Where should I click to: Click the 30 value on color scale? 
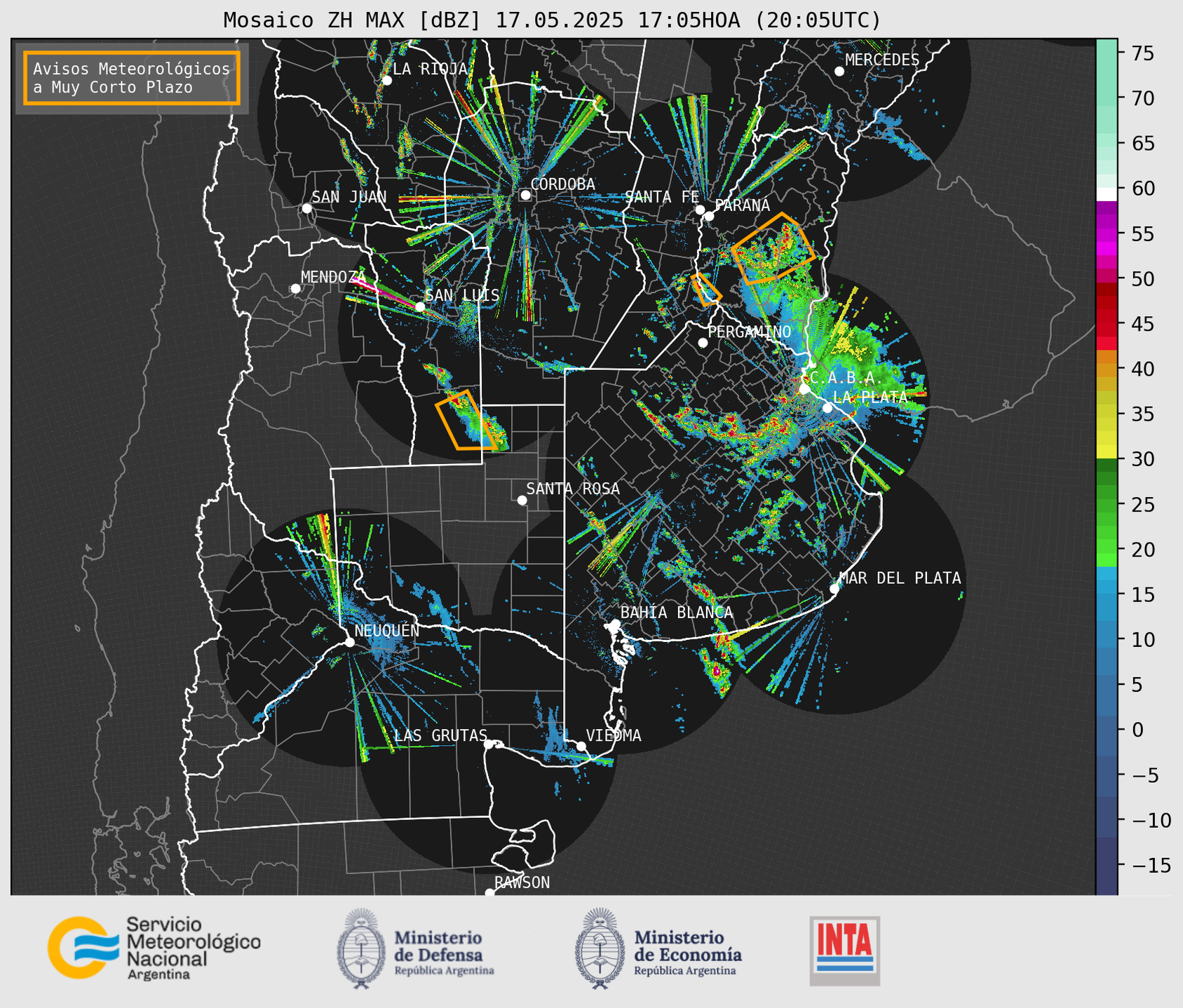[1143, 459]
